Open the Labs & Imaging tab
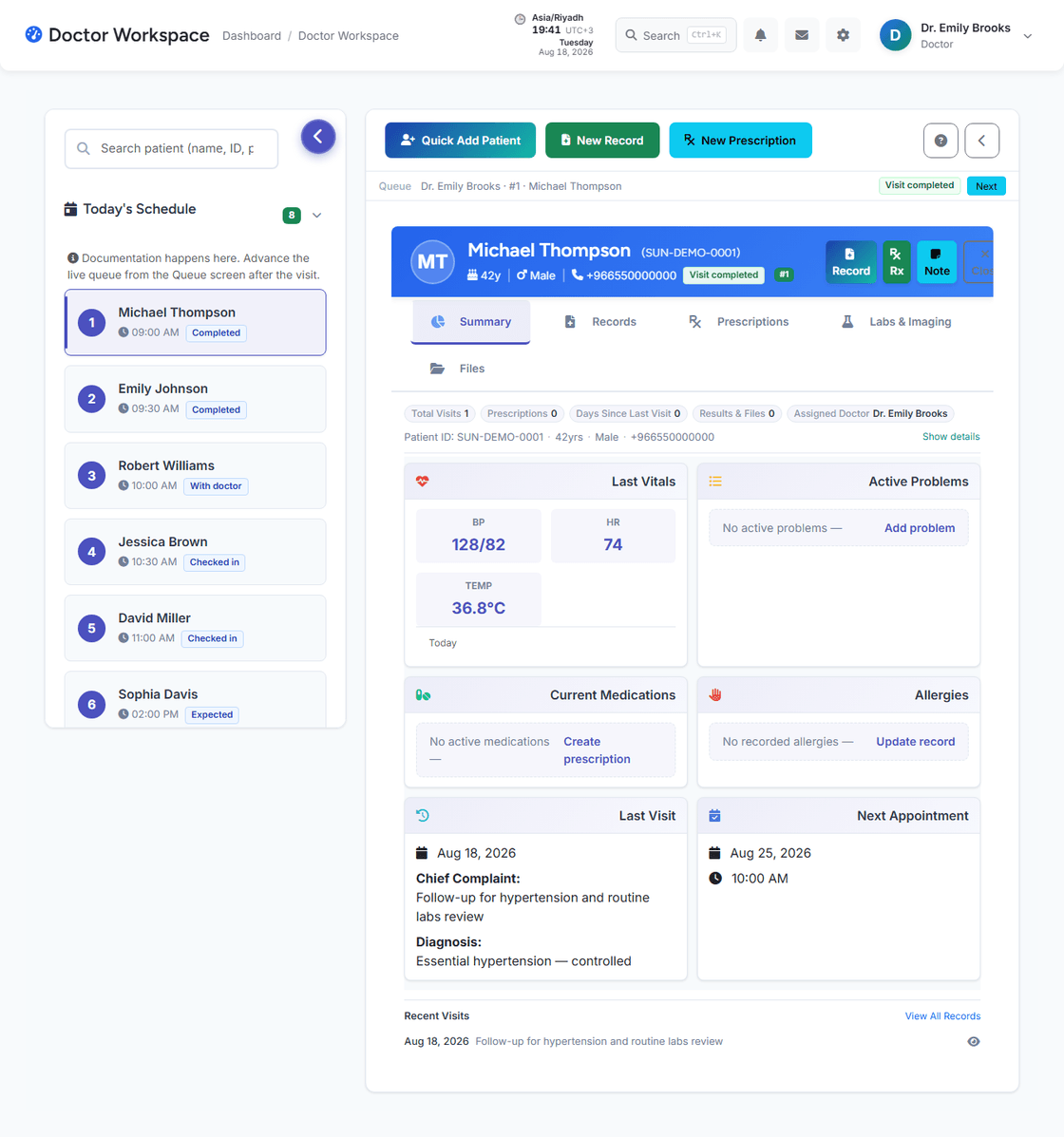1064x1137 pixels. point(896,321)
